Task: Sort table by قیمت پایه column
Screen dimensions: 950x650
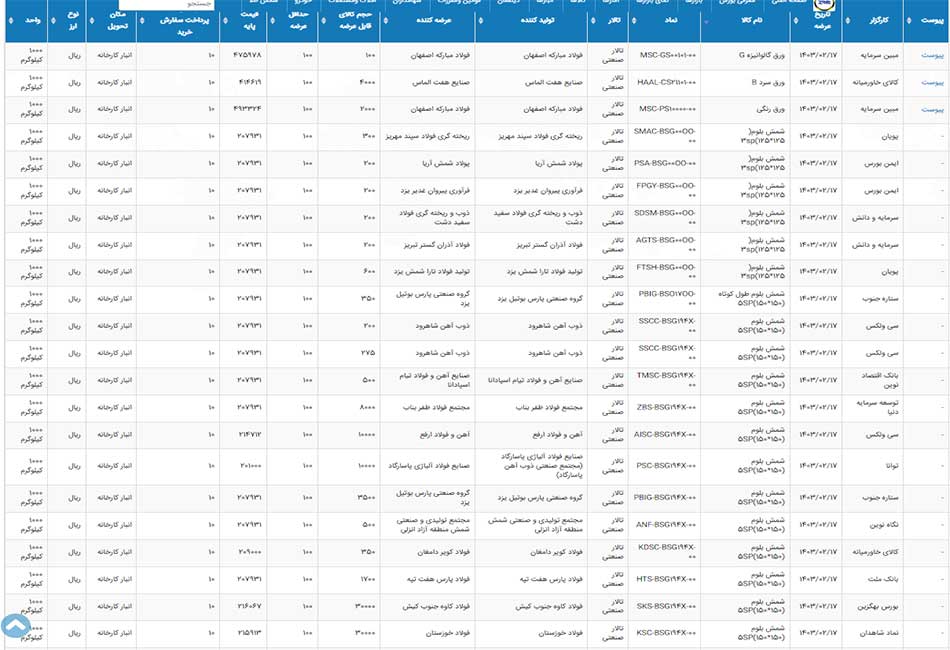Action: (243, 21)
